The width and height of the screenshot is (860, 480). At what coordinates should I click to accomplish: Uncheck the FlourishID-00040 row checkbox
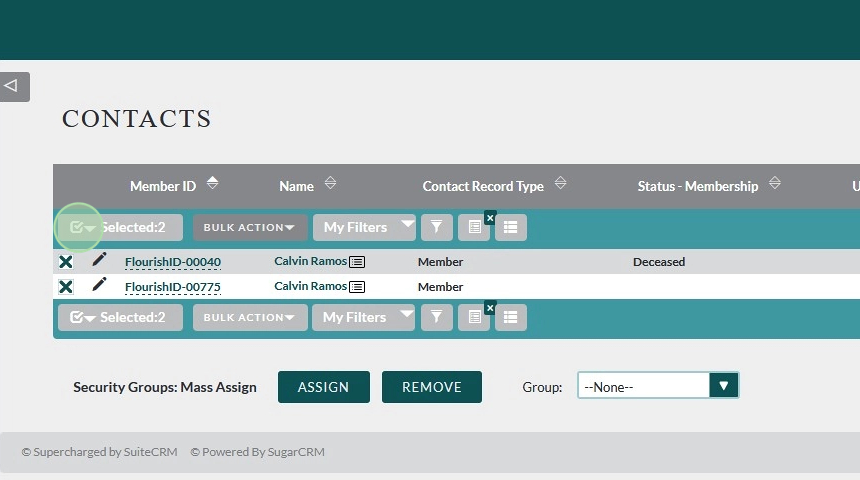[65, 262]
